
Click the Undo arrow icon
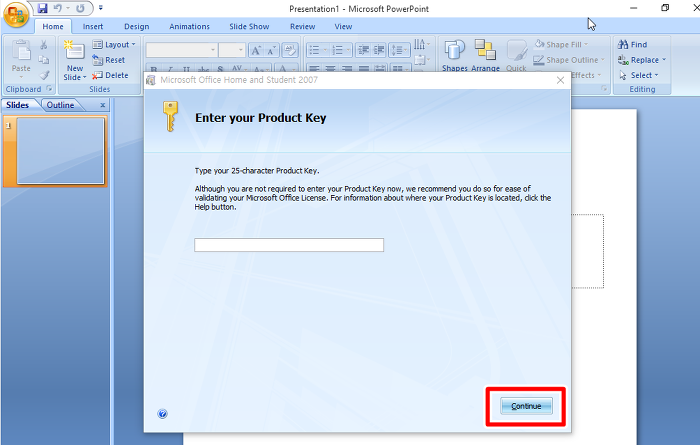click(x=57, y=8)
